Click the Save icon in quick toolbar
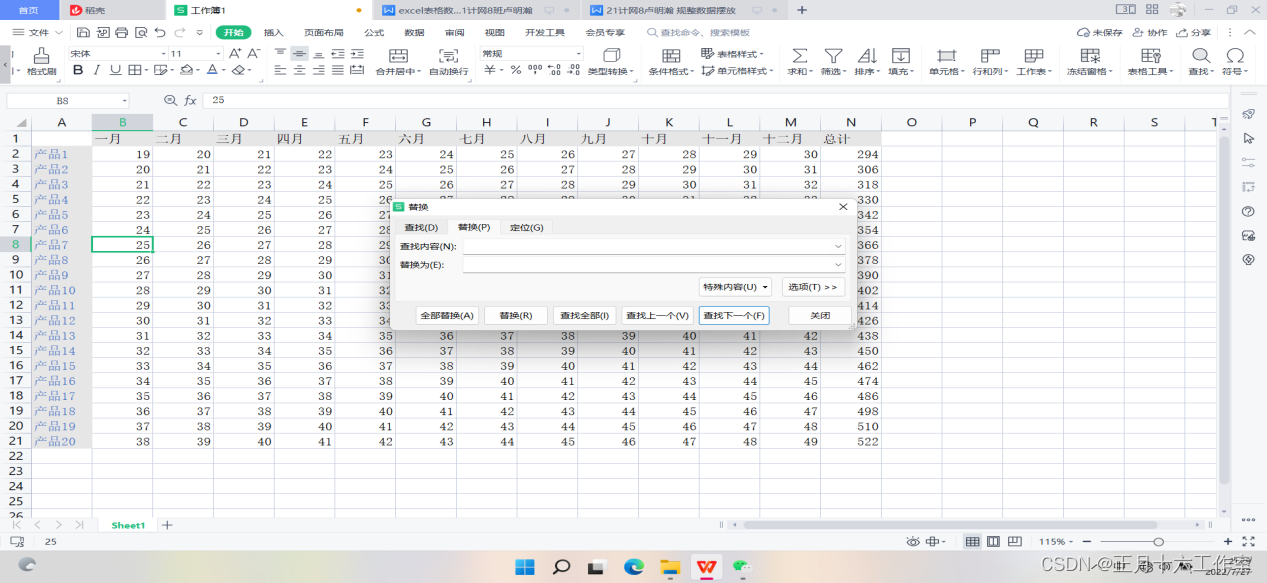 click(83, 32)
